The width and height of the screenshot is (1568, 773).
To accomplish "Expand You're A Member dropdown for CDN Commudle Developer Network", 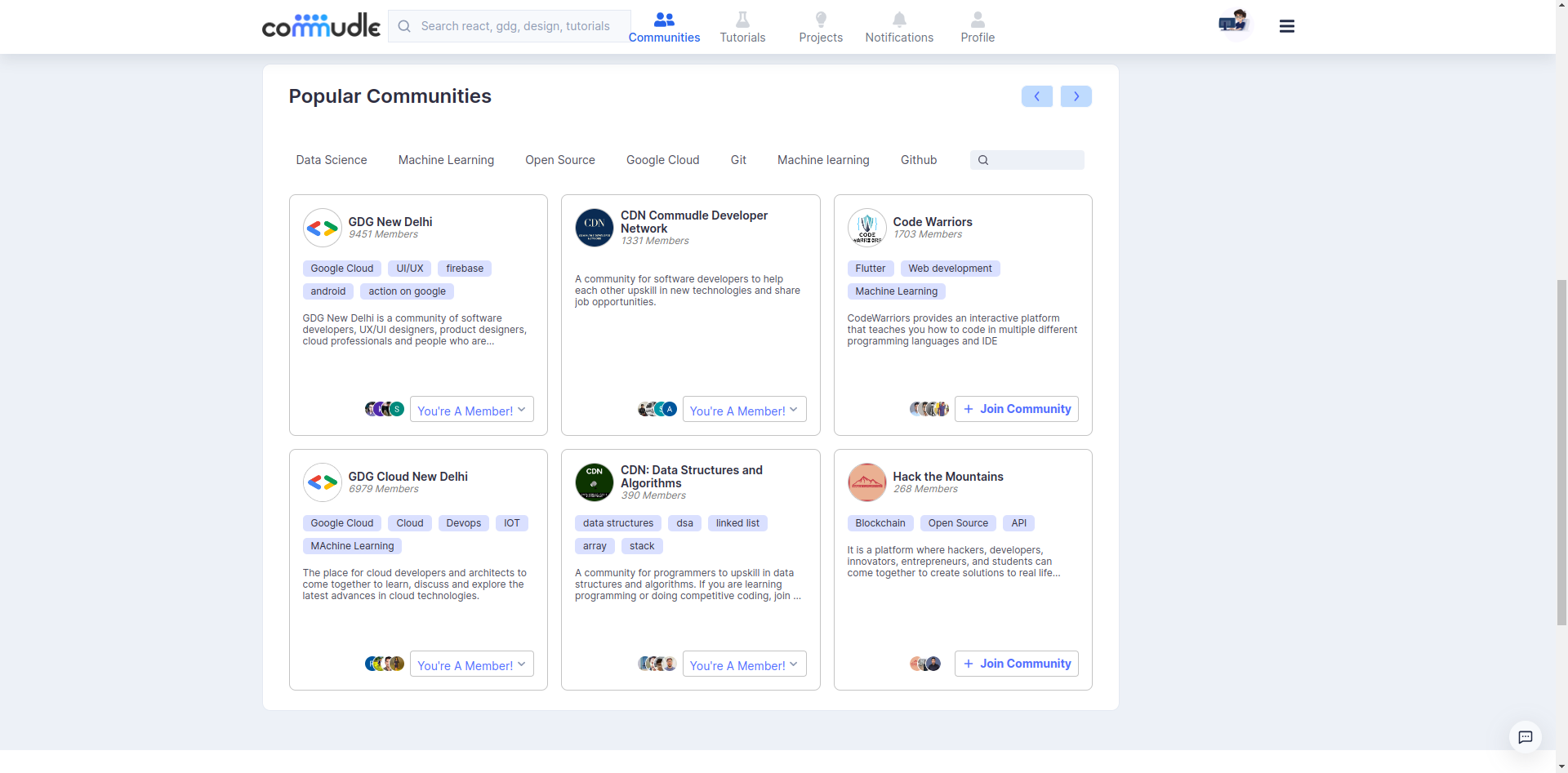I will pos(745,410).
